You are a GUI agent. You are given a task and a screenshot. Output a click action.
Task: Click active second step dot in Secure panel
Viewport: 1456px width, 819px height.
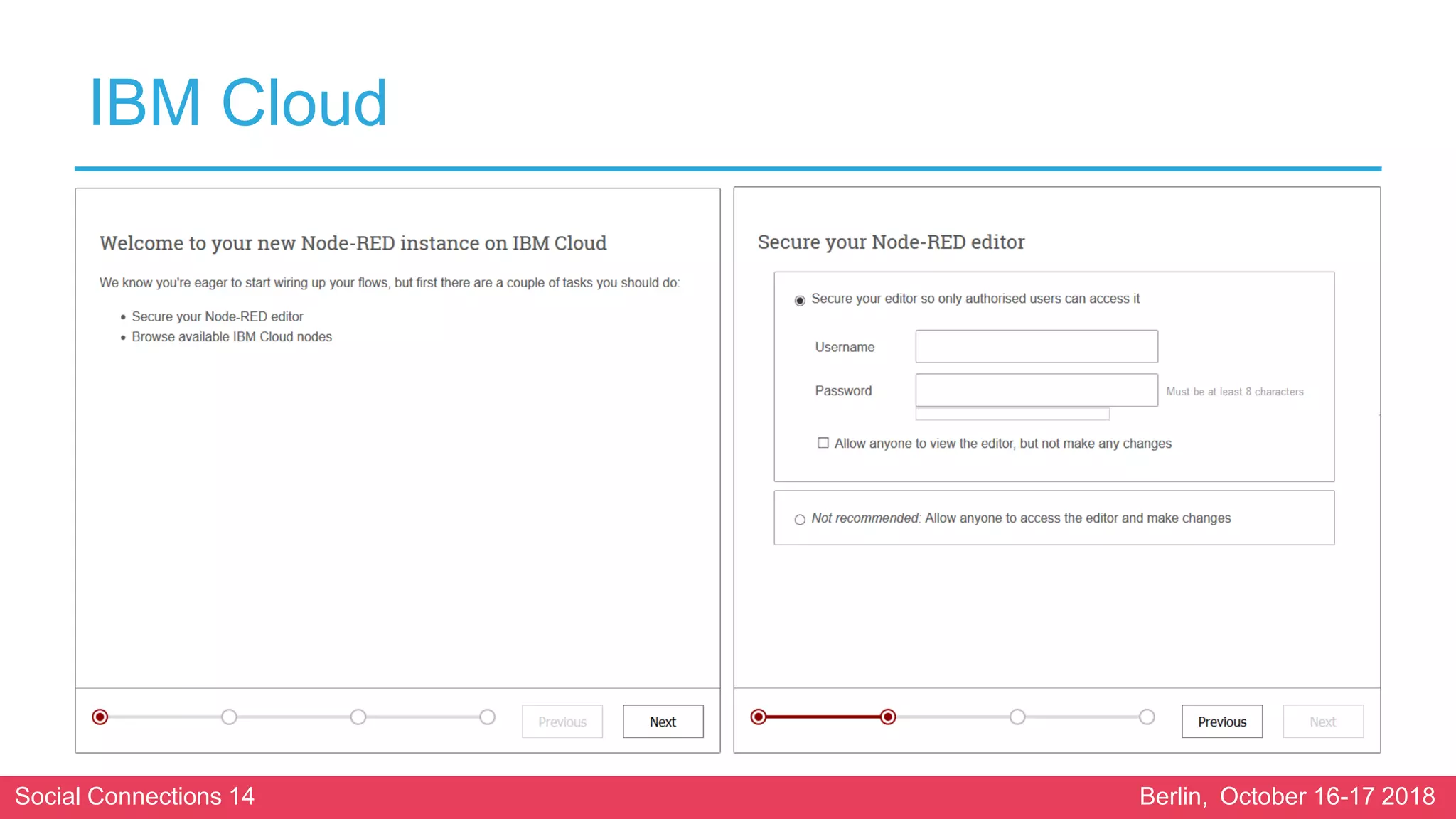pyautogui.click(x=888, y=717)
